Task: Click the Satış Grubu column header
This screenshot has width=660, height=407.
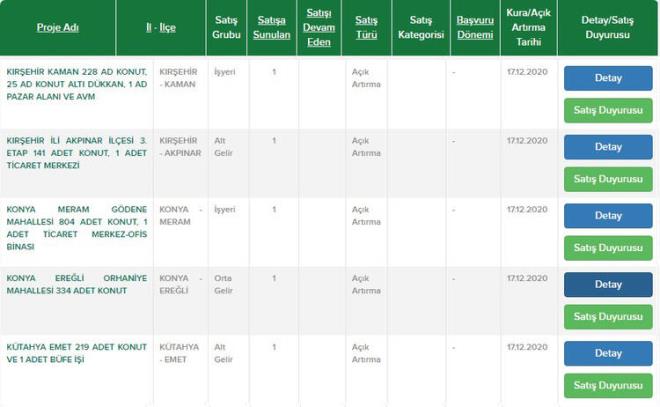Action: click(x=225, y=27)
